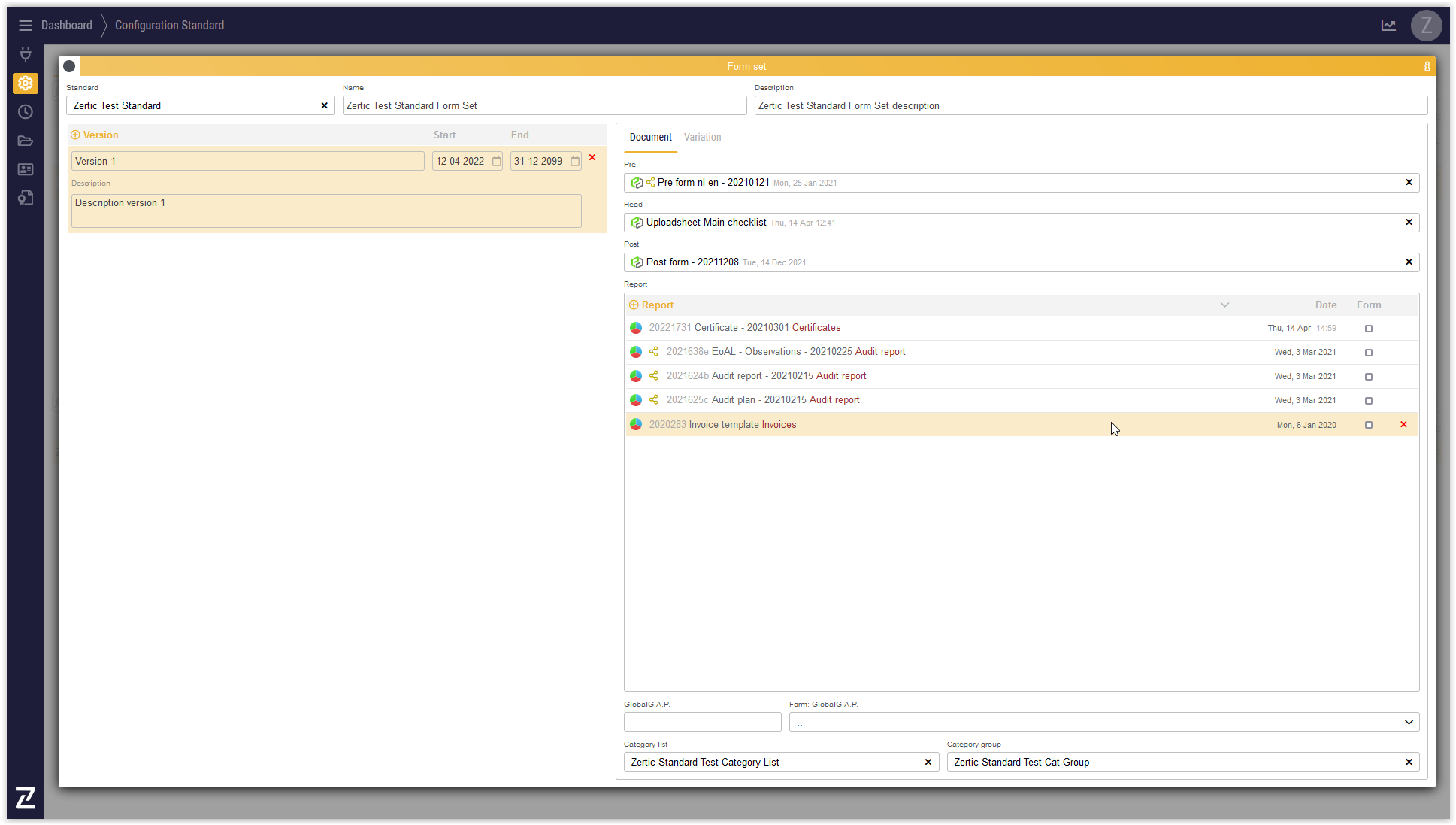
Task: Toggle Form checkbox for EoAL Observations report
Action: [x=1369, y=353]
